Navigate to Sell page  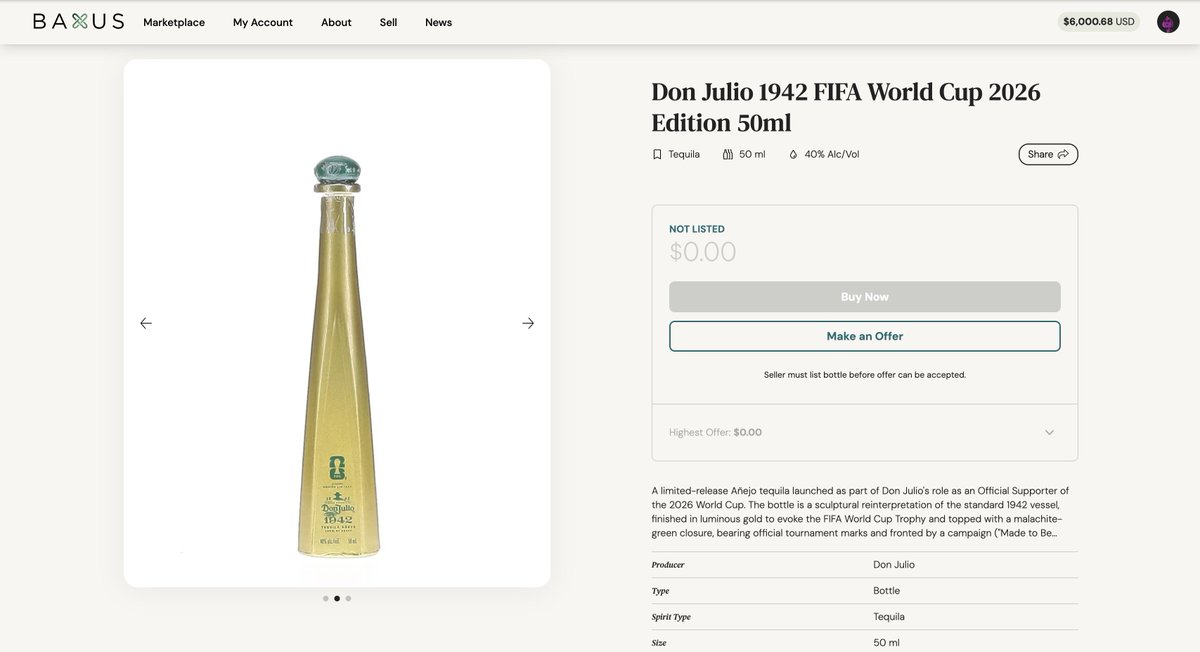pyautogui.click(x=388, y=22)
